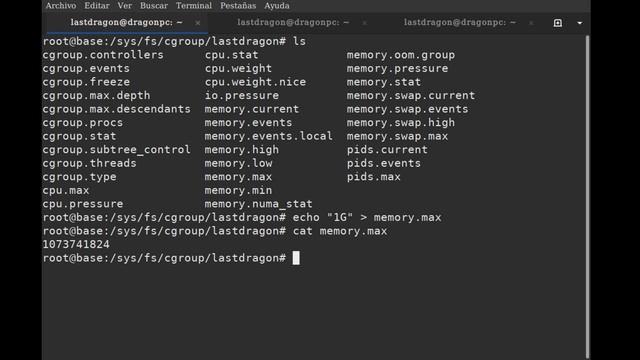Click the output value 1073741824

tap(76, 244)
